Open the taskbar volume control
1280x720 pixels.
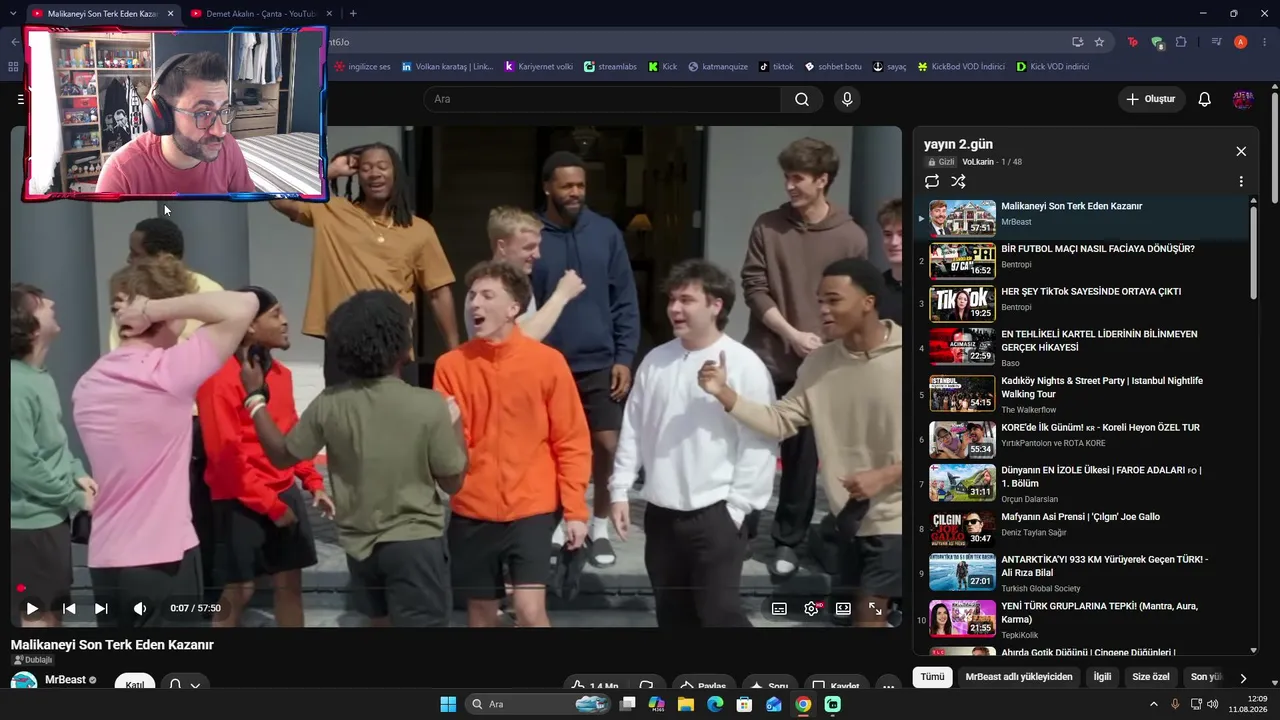coord(1213,704)
